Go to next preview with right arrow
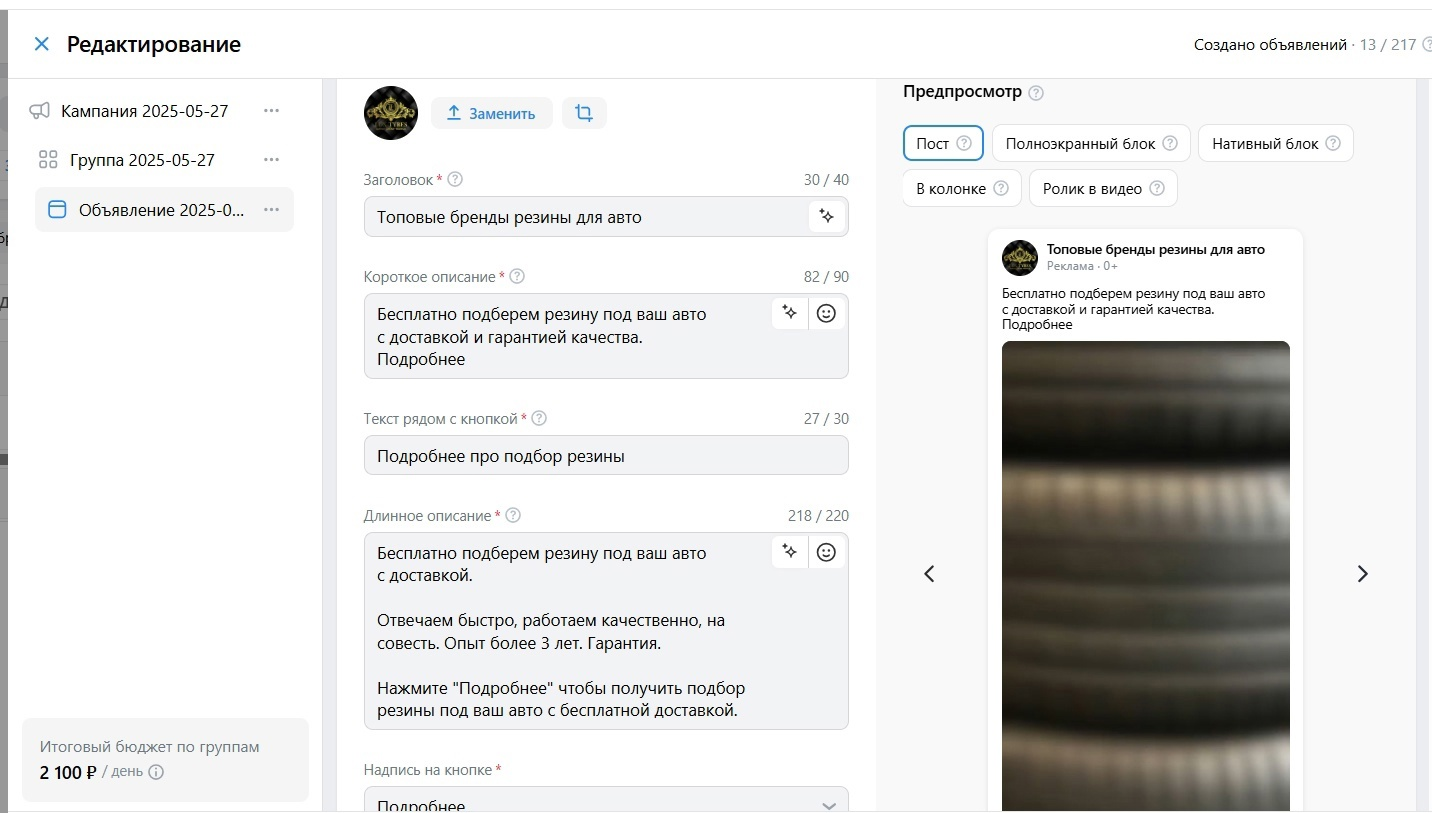 pyautogui.click(x=1362, y=574)
